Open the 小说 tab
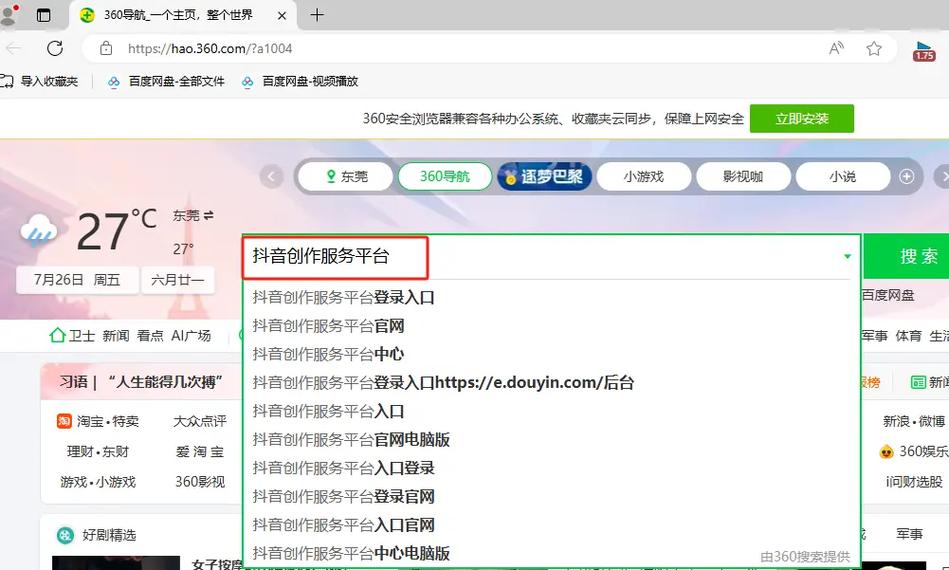Screen dimensions: 949x570 (x=842, y=177)
